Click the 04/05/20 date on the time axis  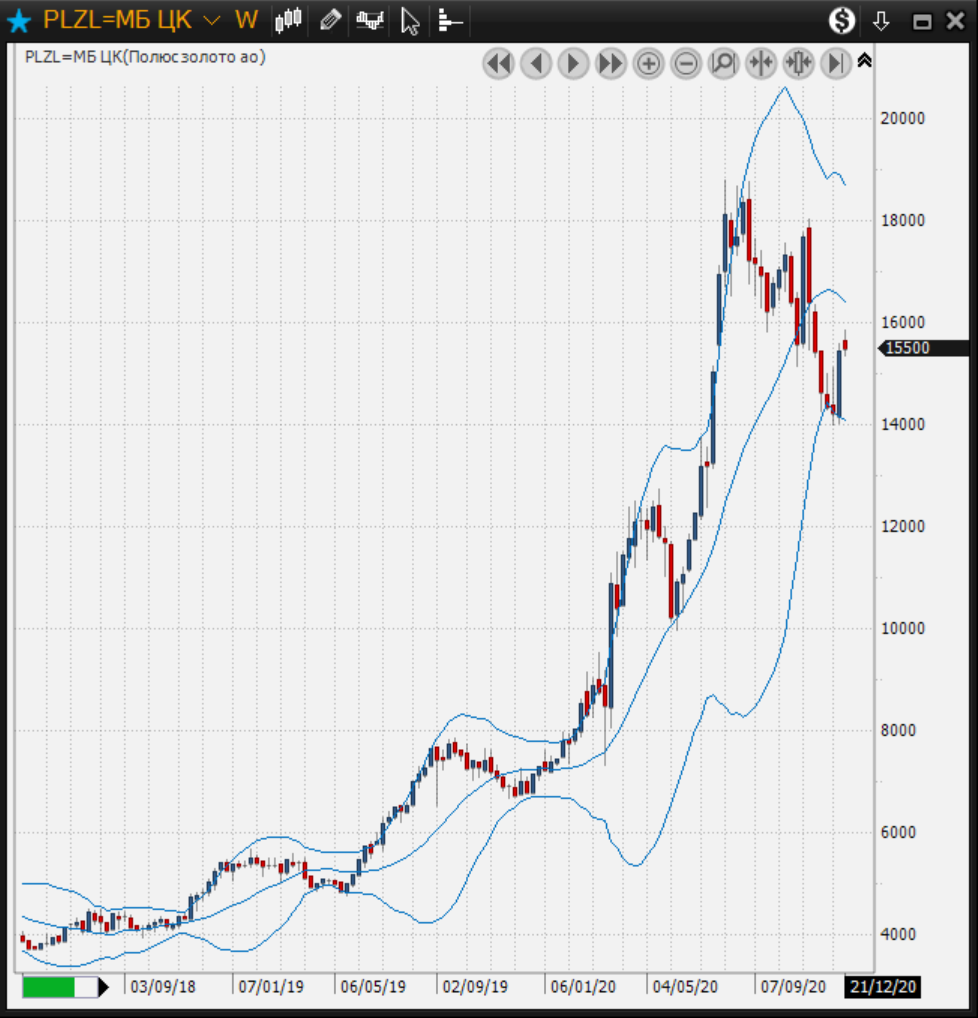[x=684, y=987]
